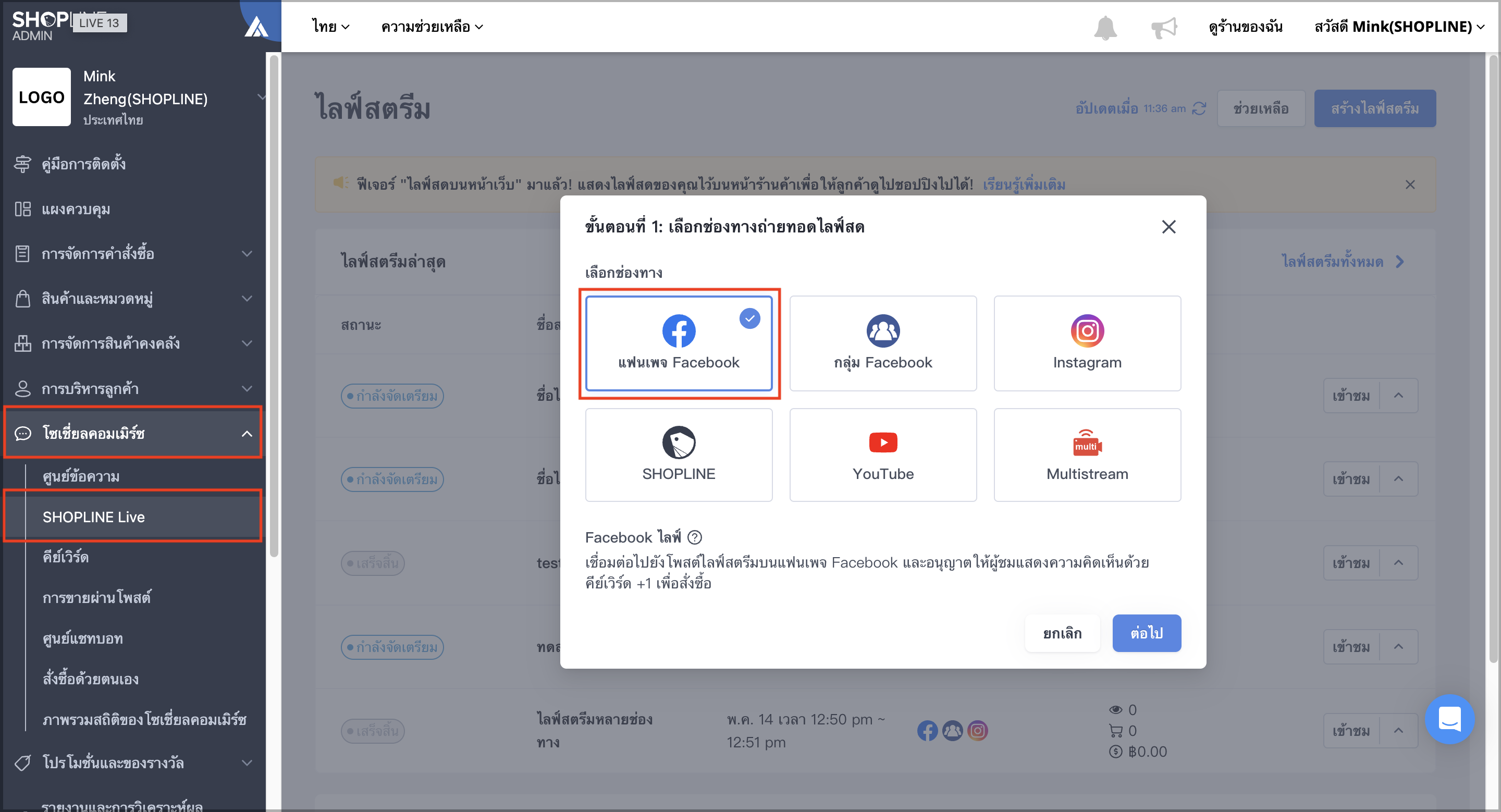This screenshot has height=812, width=1501.
Task: Close the channel selection dialog
Action: coord(1168,227)
